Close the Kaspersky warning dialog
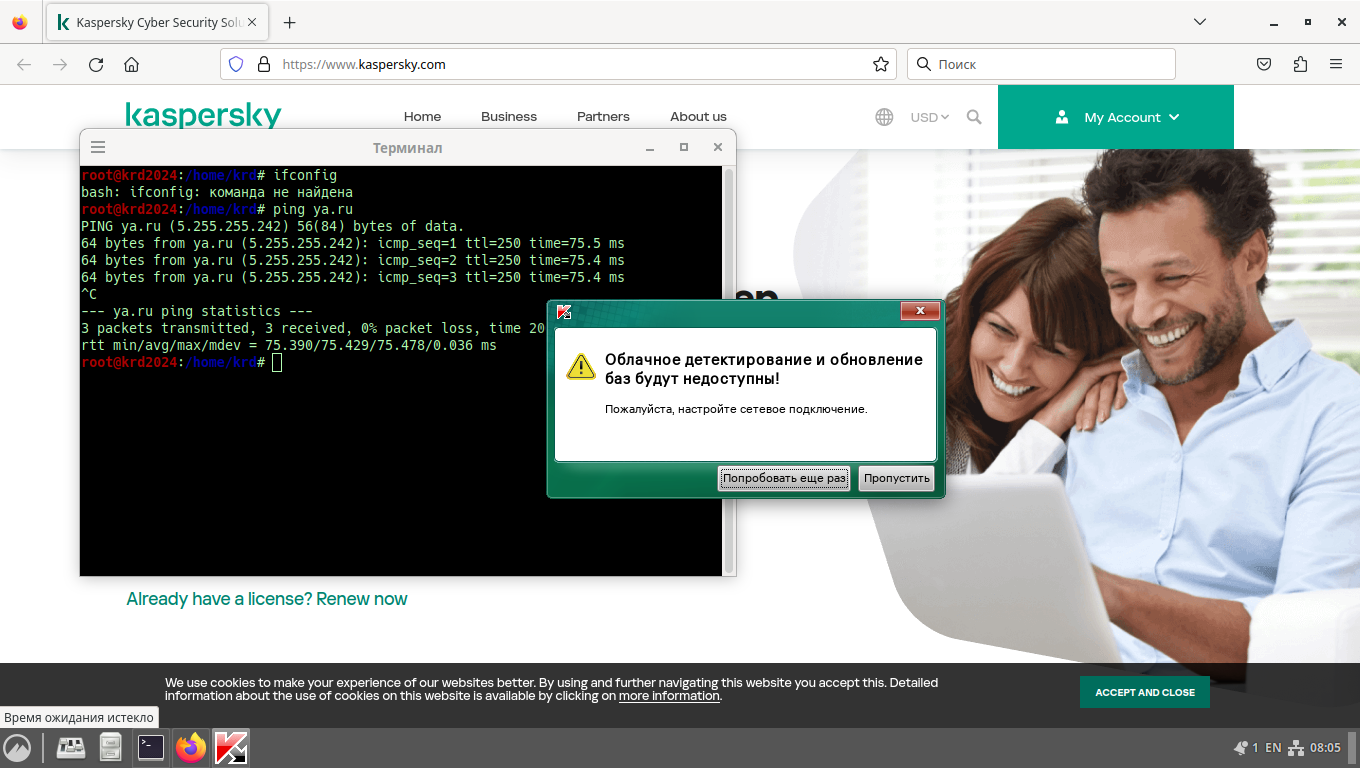The height and width of the screenshot is (768, 1360). [x=920, y=311]
